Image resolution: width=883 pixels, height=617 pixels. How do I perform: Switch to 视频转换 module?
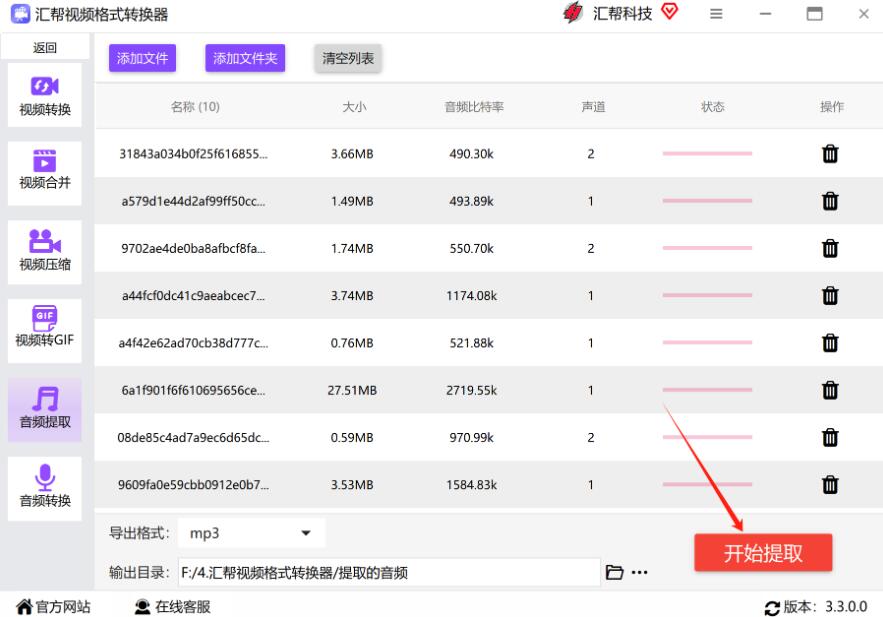click(45, 95)
